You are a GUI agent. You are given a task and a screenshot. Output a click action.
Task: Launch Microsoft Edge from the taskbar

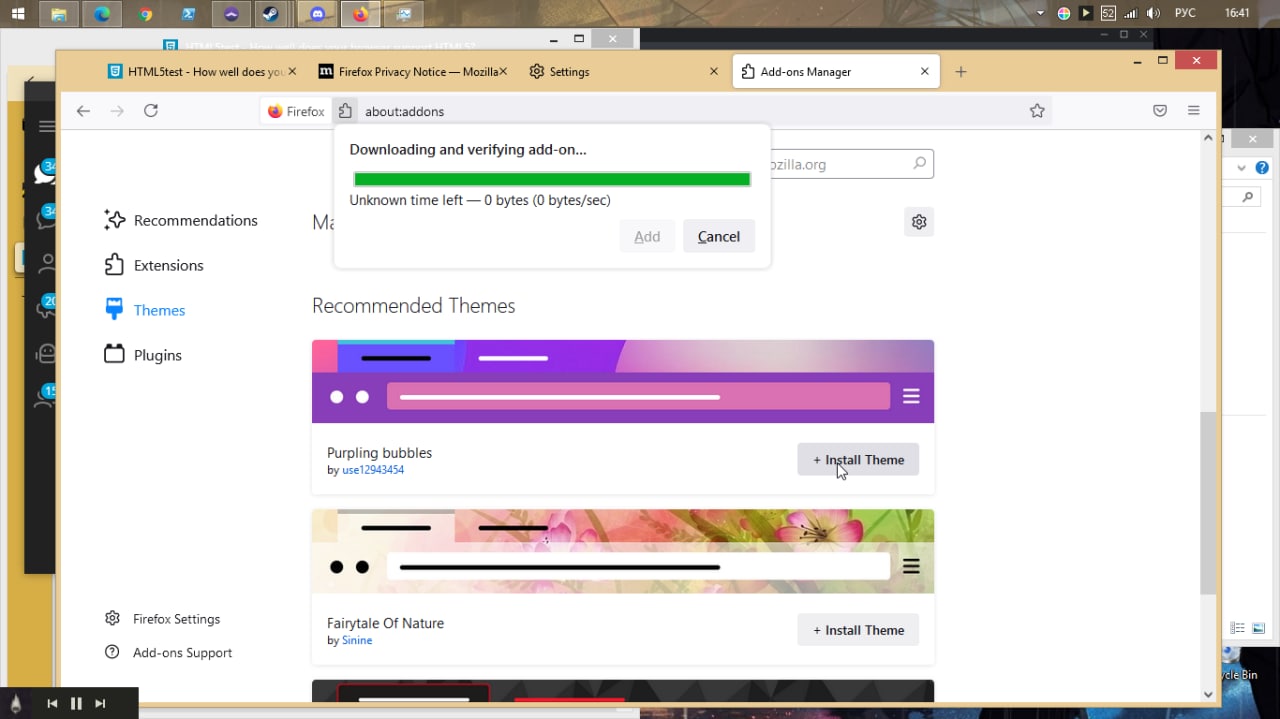(x=101, y=14)
